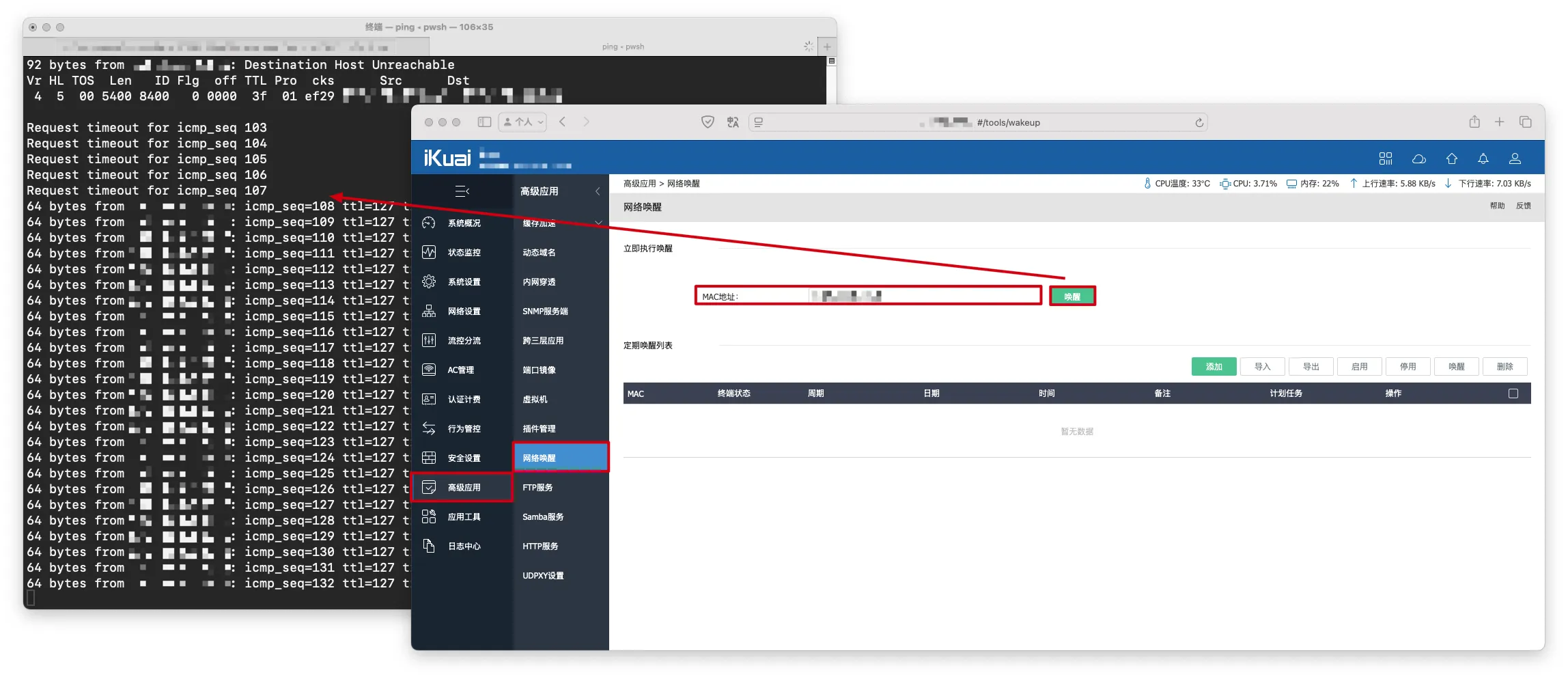Open the user account icon
The width and height of the screenshot is (1568, 679).
click(1514, 158)
